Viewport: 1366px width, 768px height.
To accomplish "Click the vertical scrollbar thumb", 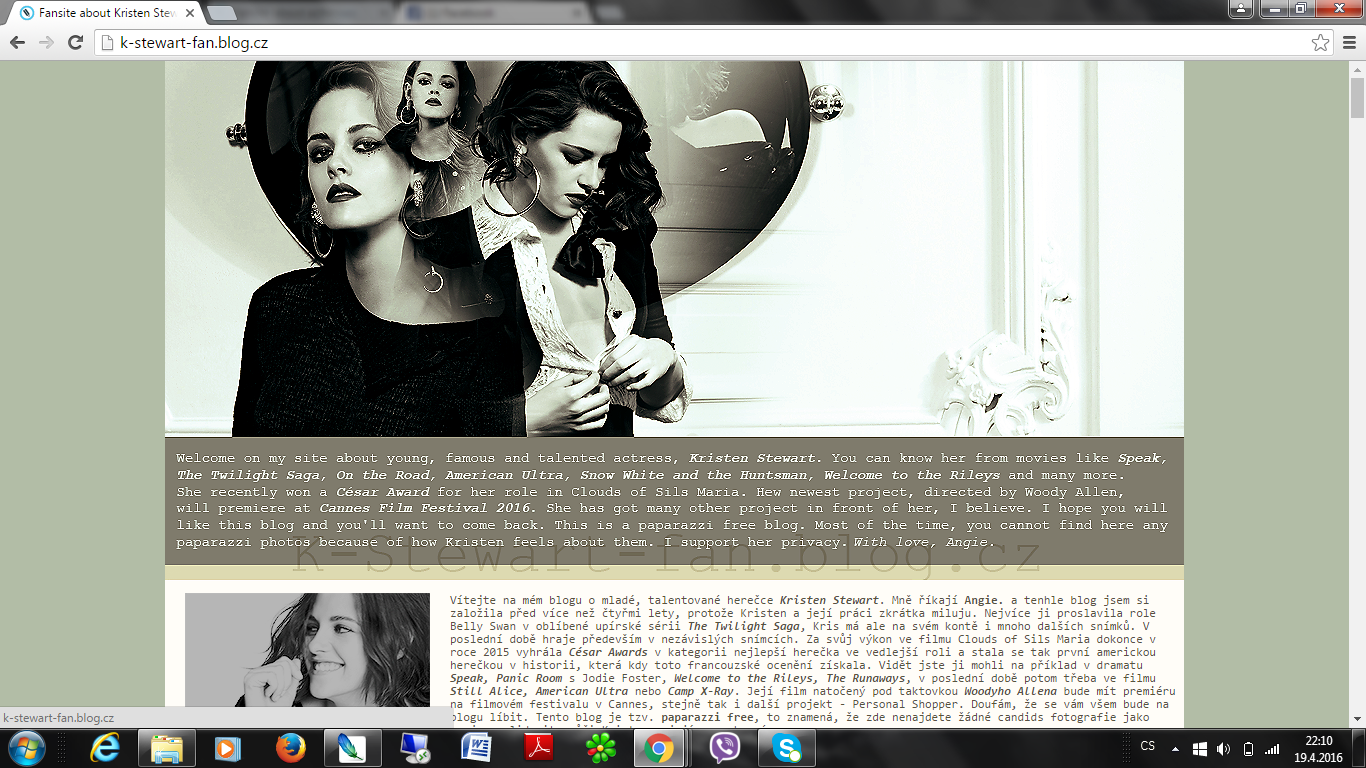I will pyautogui.click(x=1357, y=98).
